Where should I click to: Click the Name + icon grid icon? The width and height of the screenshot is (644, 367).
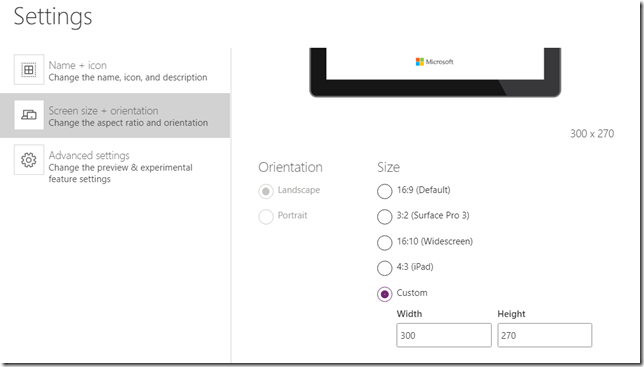(x=29, y=70)
